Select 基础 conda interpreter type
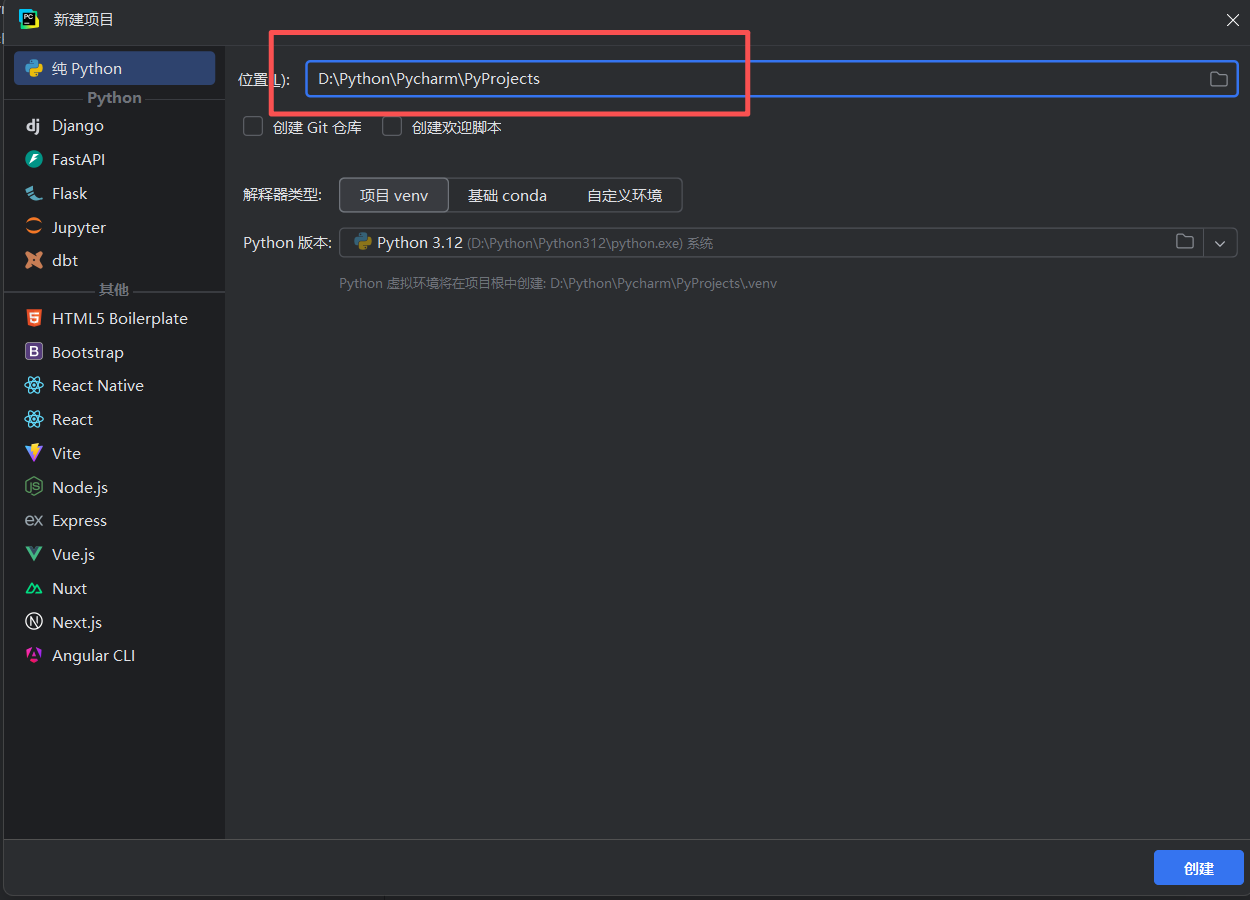Screen dimensions: 1250x900 tap(507, 195)
